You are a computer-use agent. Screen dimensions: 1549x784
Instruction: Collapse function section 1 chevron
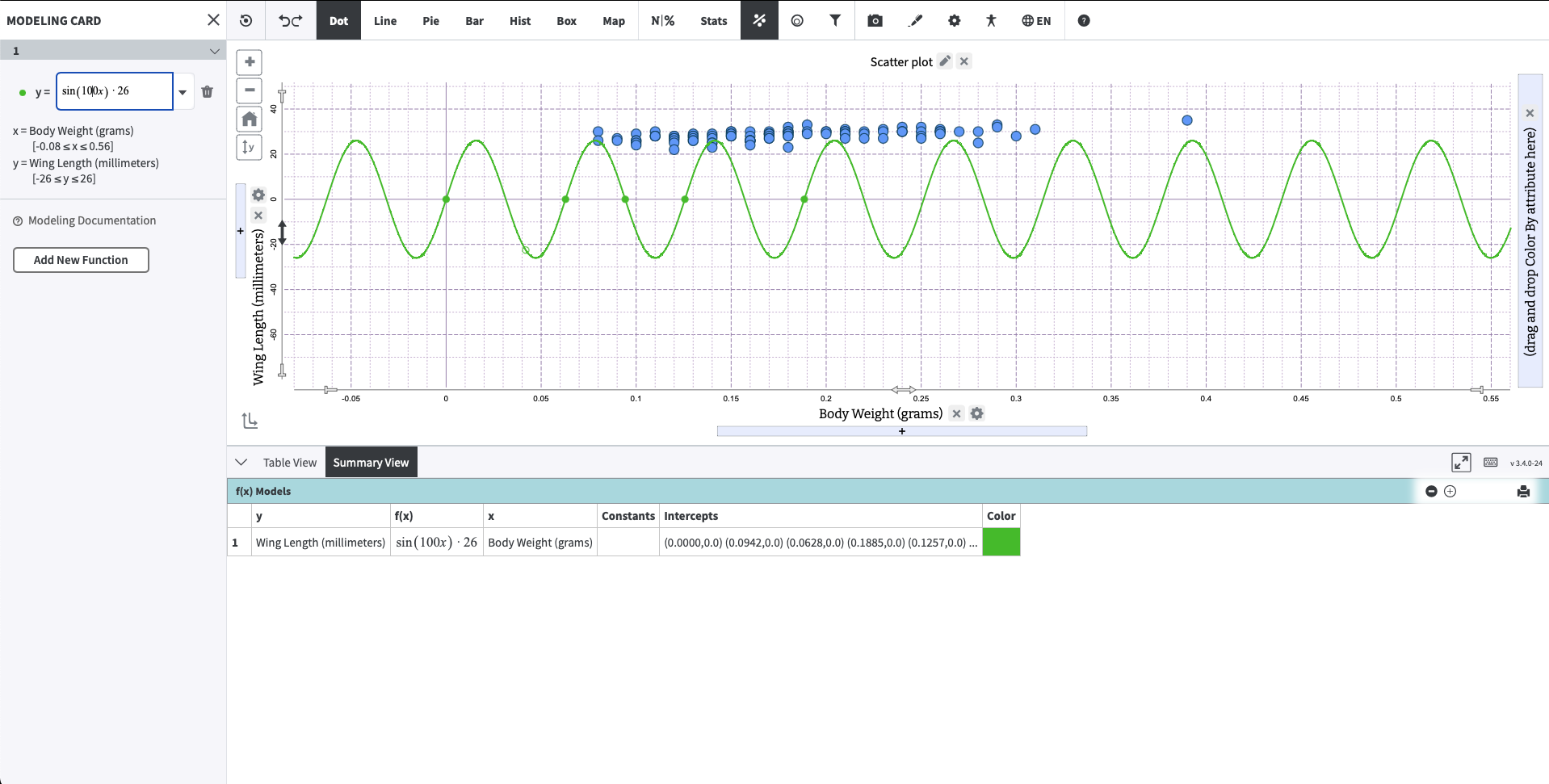coord(215,51)
